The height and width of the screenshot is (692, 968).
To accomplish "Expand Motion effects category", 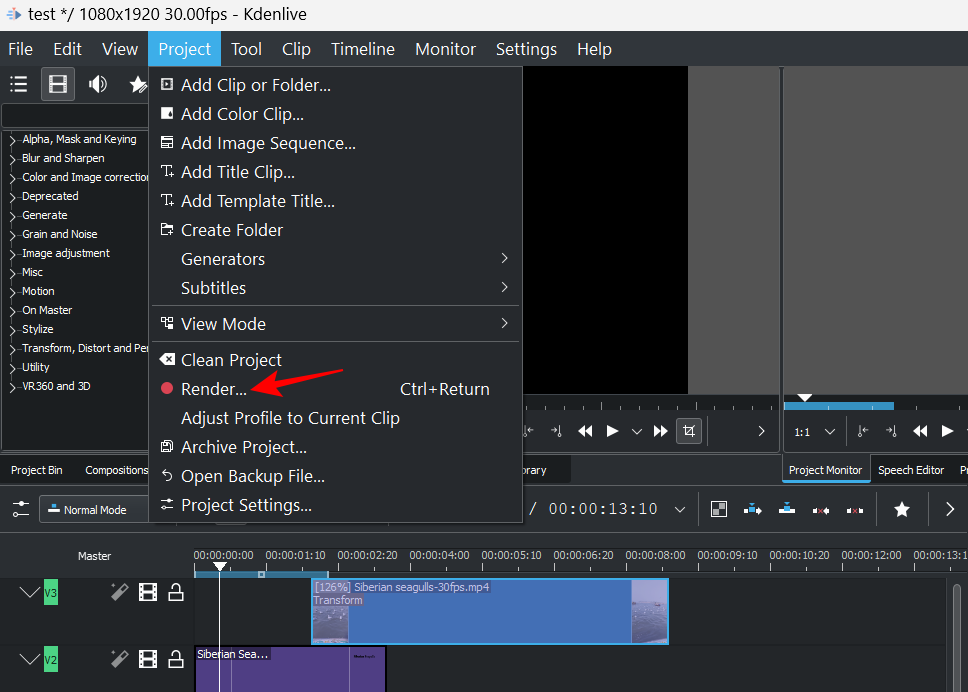I will coord(12,292).
